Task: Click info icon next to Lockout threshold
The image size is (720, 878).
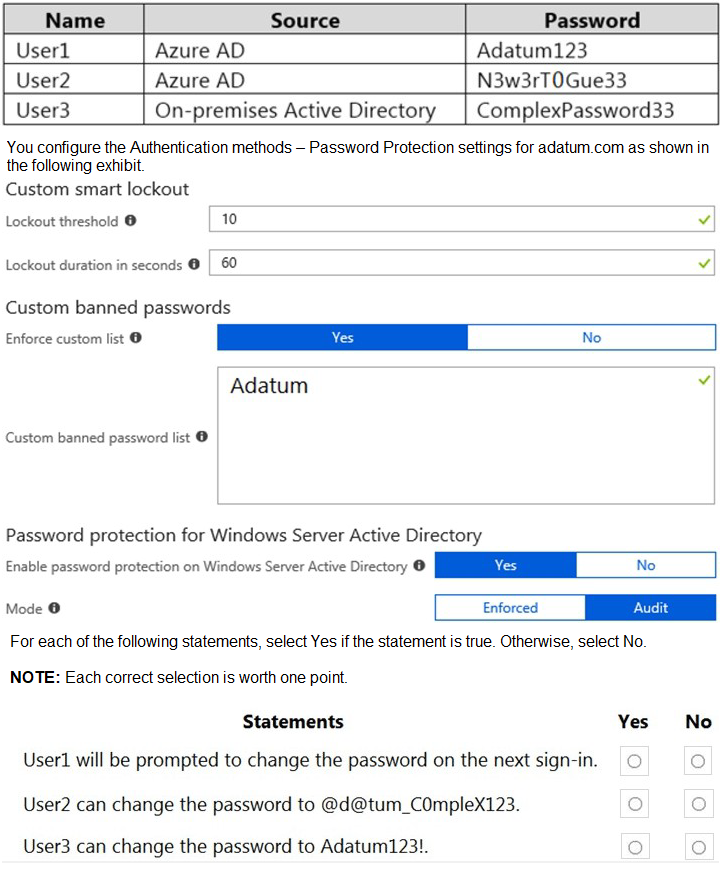Action: point(130,220)
